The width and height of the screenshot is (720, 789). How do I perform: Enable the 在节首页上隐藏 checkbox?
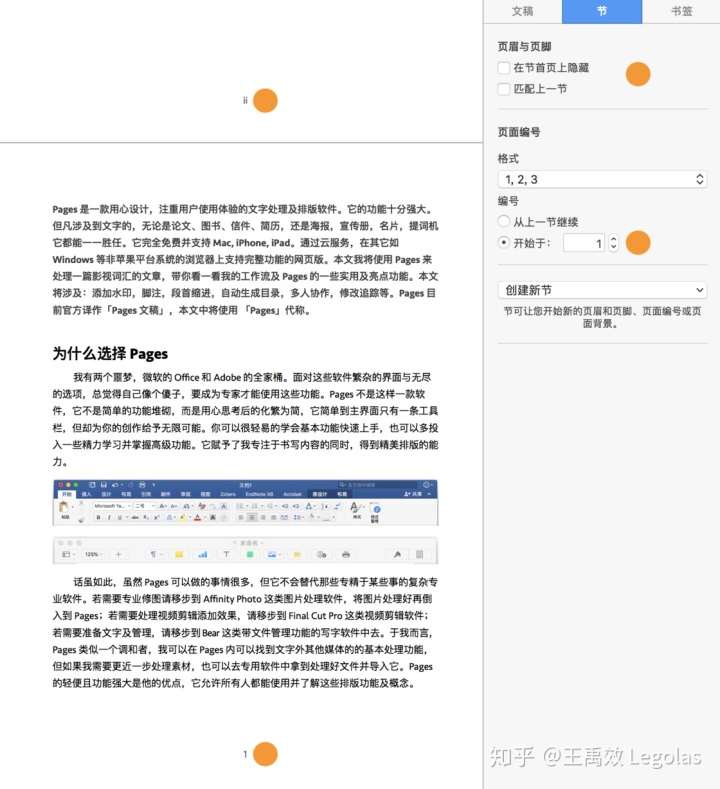click(504, 68)
